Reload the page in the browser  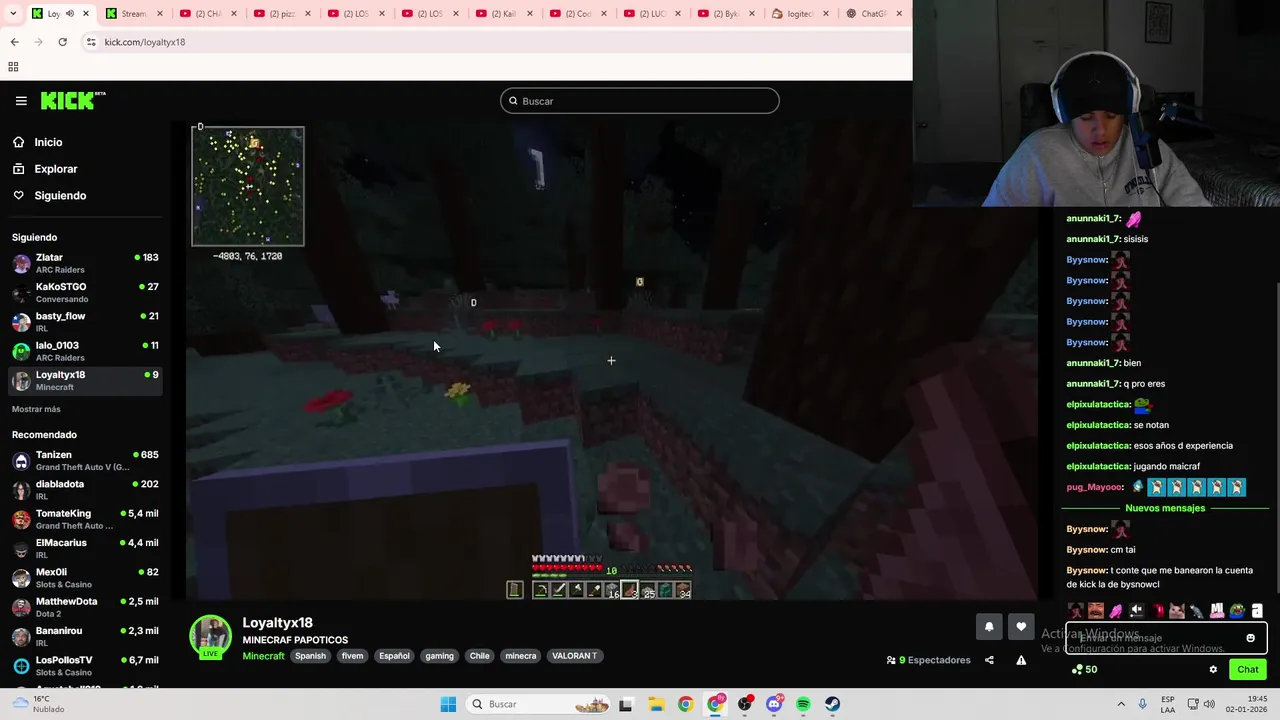tap(62, 42)
